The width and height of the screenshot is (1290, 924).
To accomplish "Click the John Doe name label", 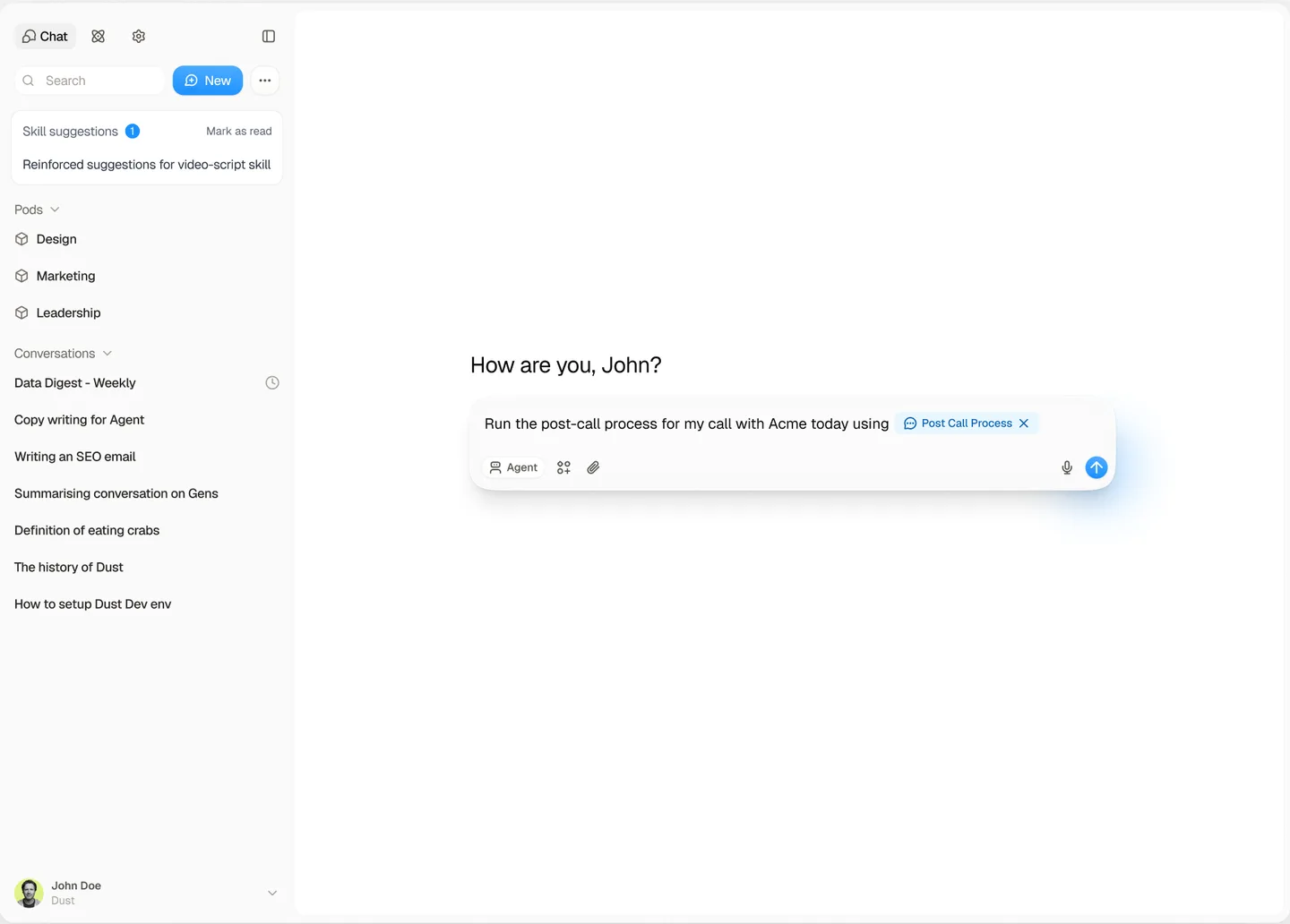I will click(76, 885).
